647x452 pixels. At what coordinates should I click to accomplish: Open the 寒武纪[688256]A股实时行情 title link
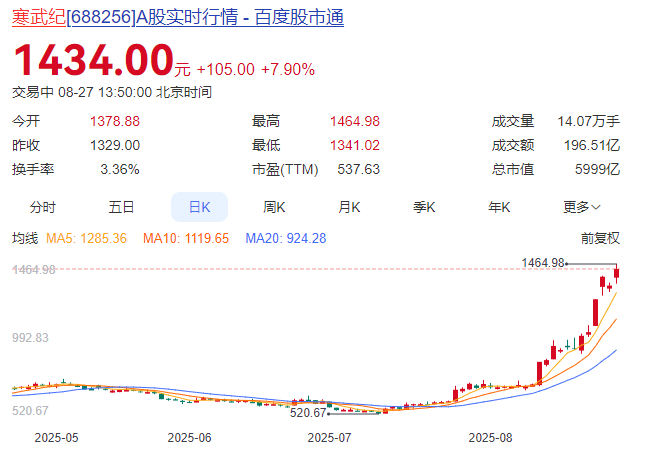(x=178, y=18)
